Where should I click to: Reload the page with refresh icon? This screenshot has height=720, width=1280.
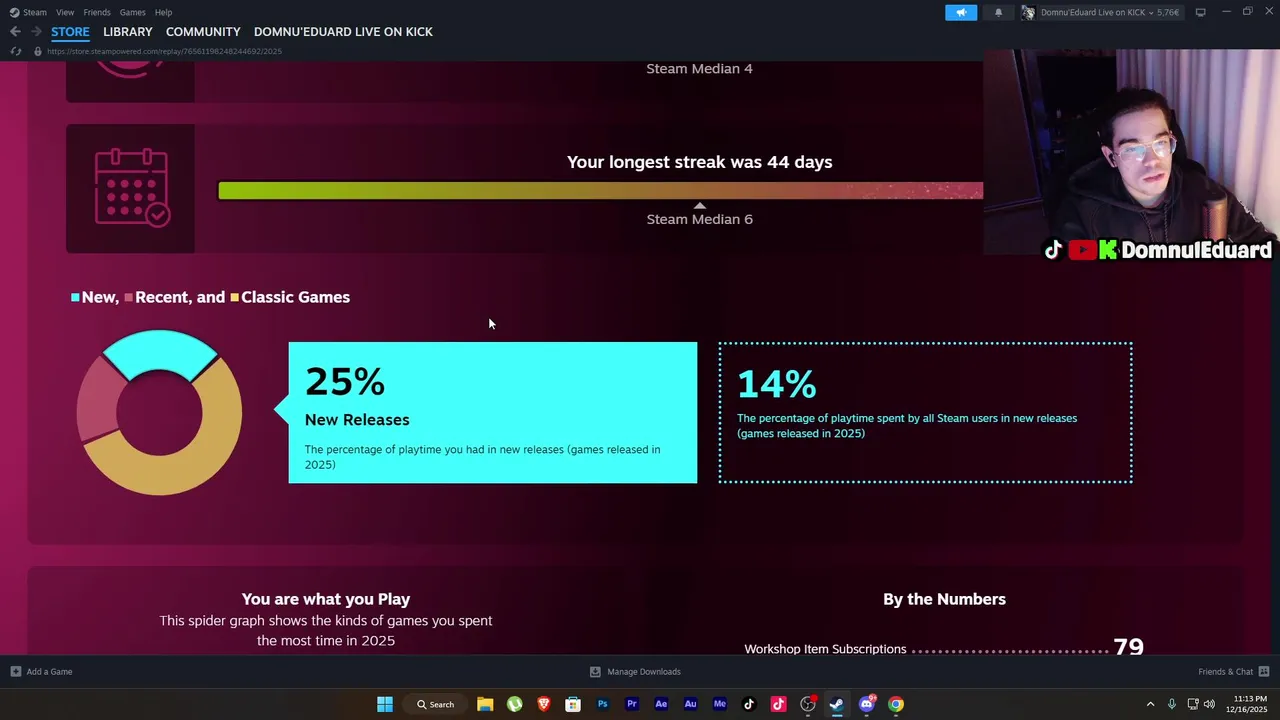click(x=15, y=51)
